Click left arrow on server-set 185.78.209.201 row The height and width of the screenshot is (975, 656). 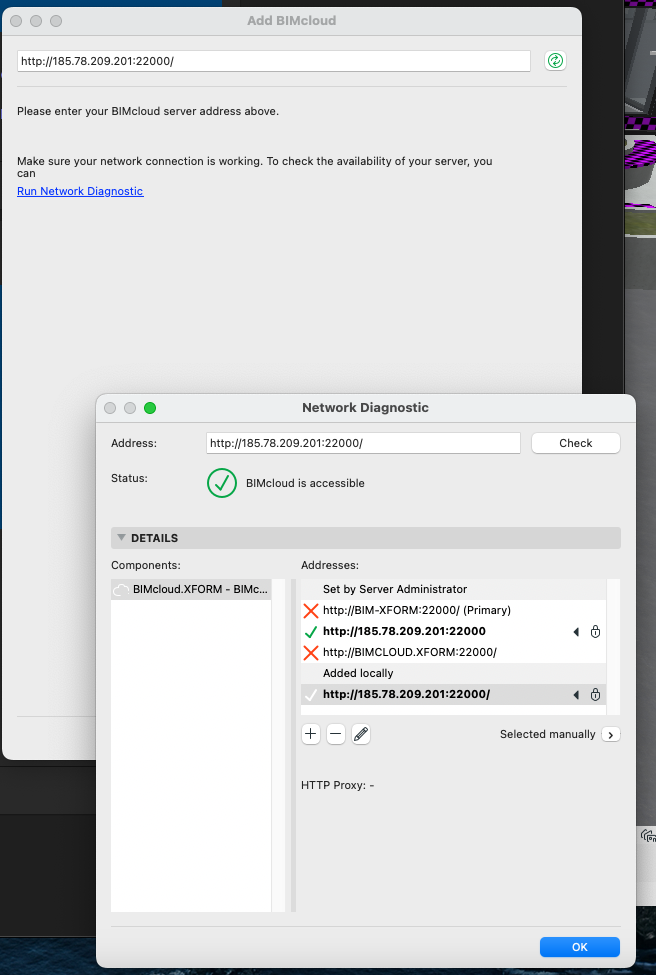(576, 632)
